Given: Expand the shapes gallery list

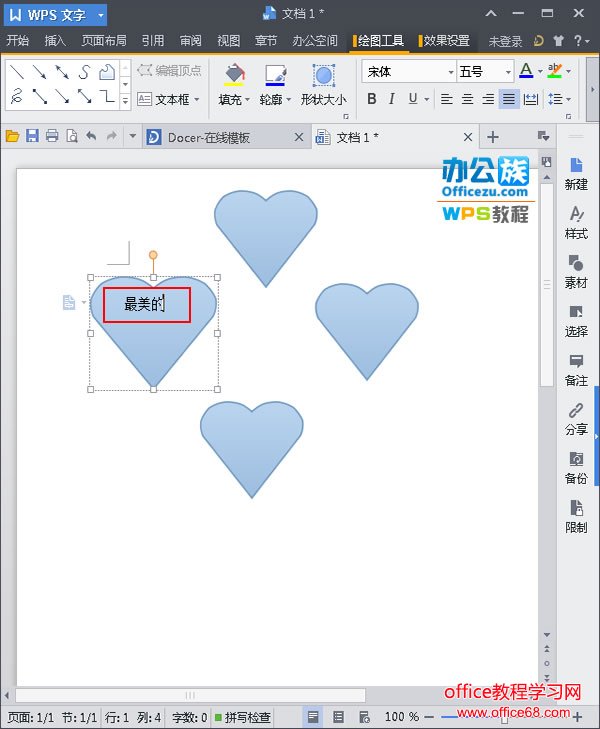Looking at the screenshot, I should click(x=125, y=100).
